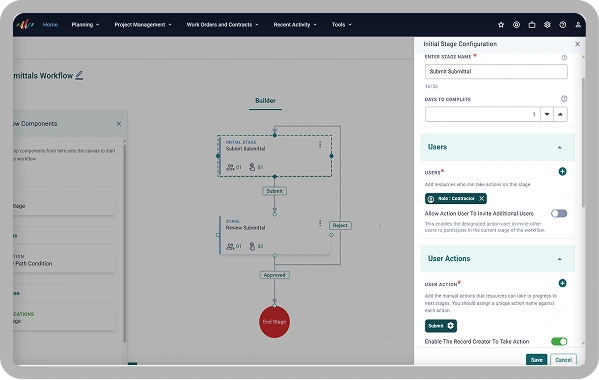Click the components panel vertical scrollbar

coord(125,243)
